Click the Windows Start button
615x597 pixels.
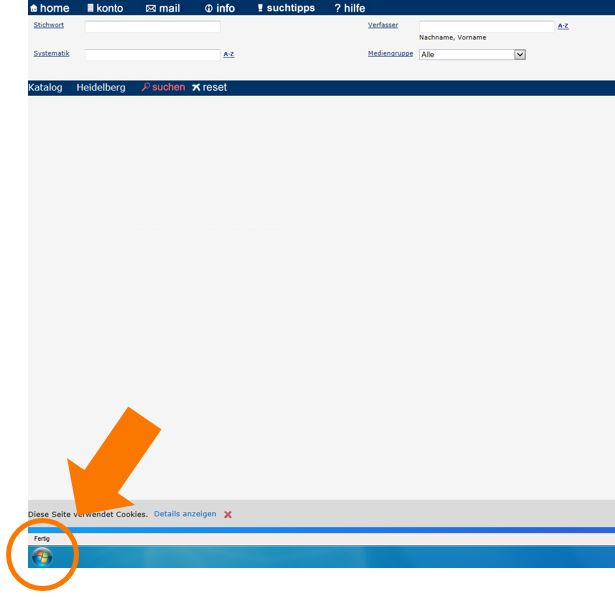[x=42, y=558]
